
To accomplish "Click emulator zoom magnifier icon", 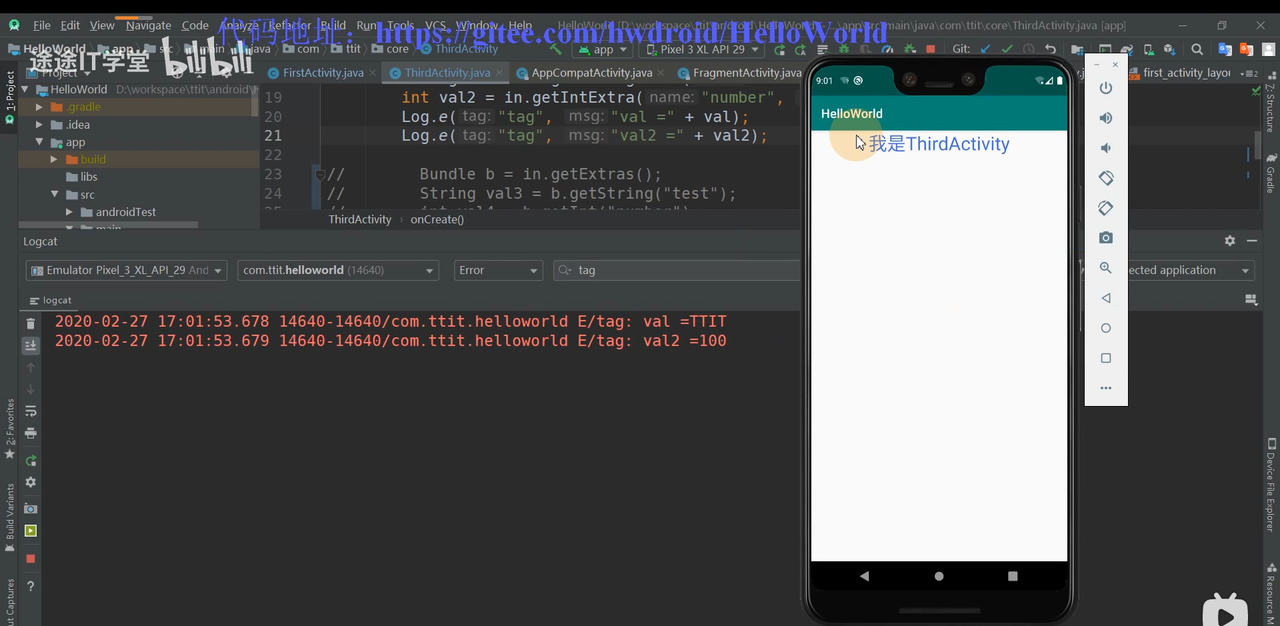I will click(1106, 268).
